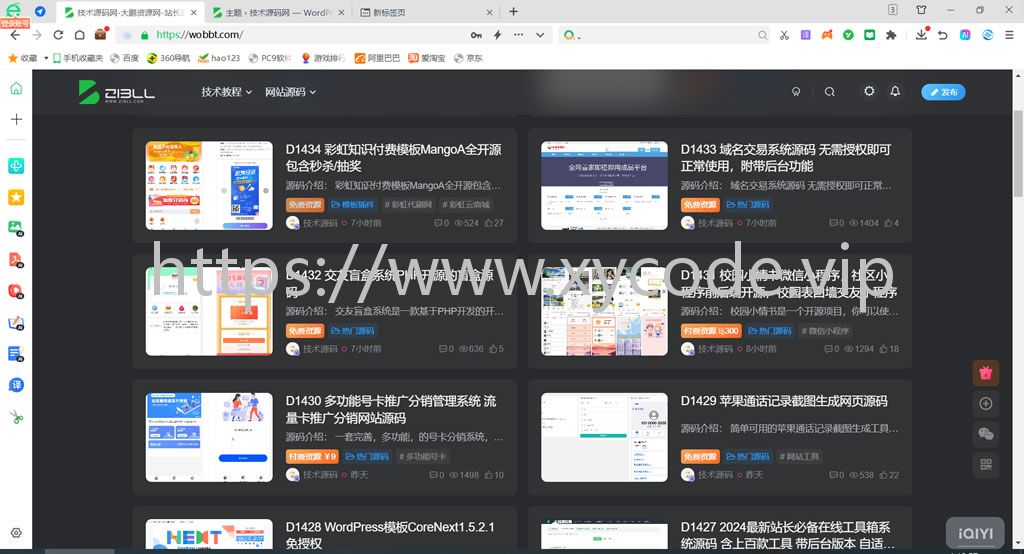Click the Zibll site logo
The image size is (1024, 554).
tap(117, 92)
